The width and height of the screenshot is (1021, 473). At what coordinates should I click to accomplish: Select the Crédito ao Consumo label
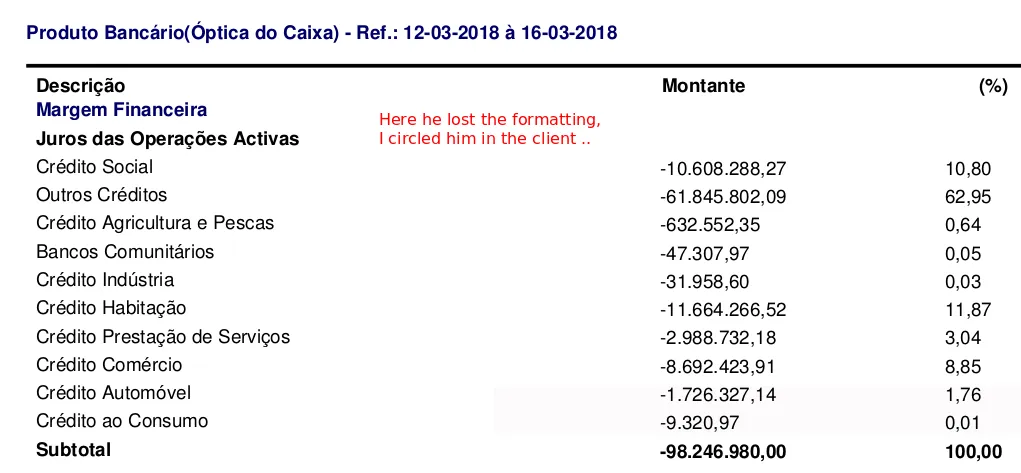click(122, 421)
